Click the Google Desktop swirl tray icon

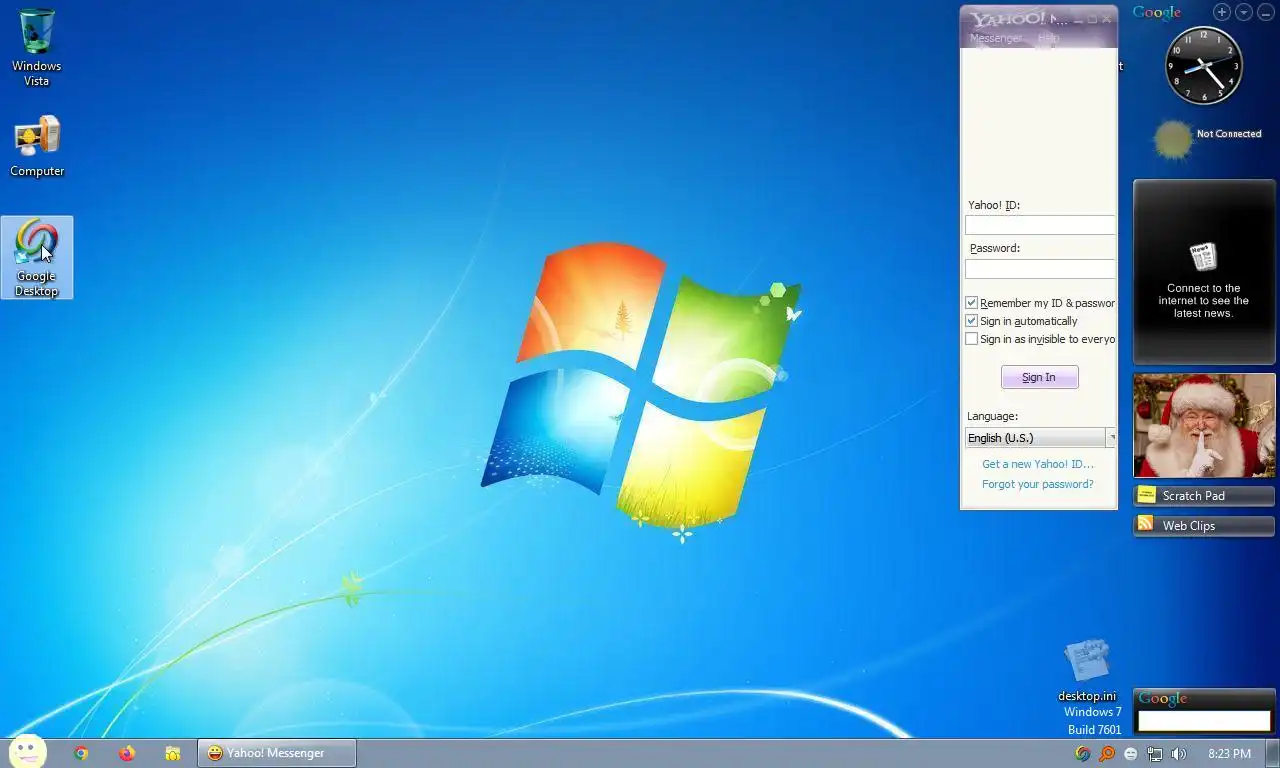[1082, 754]
